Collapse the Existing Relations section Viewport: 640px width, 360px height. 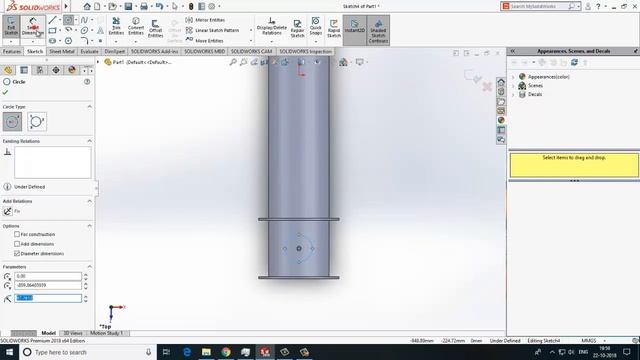point(89,141)
